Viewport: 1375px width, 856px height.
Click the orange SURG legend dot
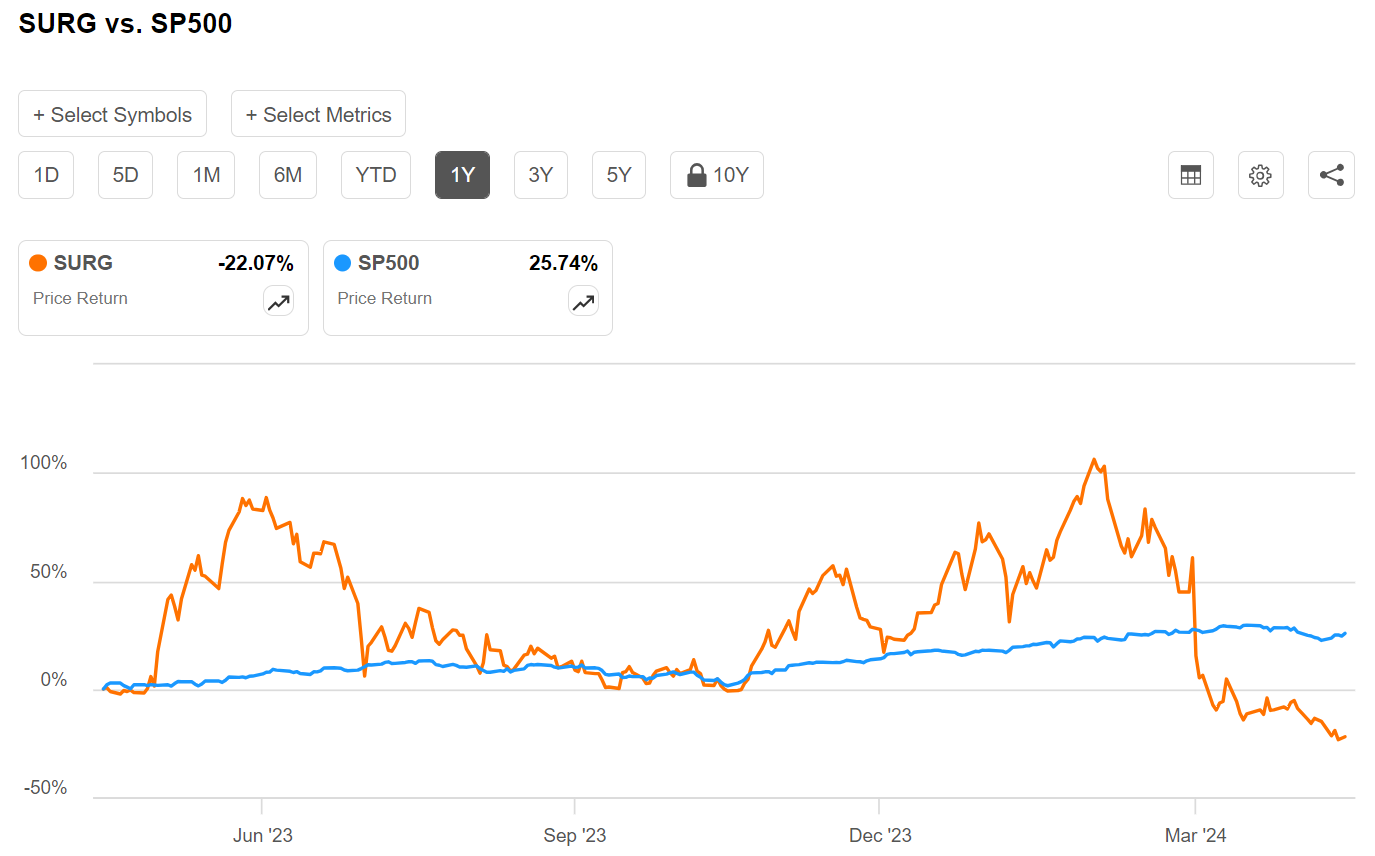(39, 263)
